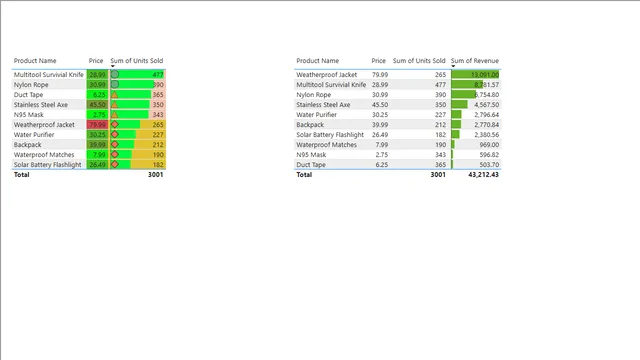The image size is (640, 360).
Task: Select Stainless Steel Axe in right table
Action: tap(323, 104)
